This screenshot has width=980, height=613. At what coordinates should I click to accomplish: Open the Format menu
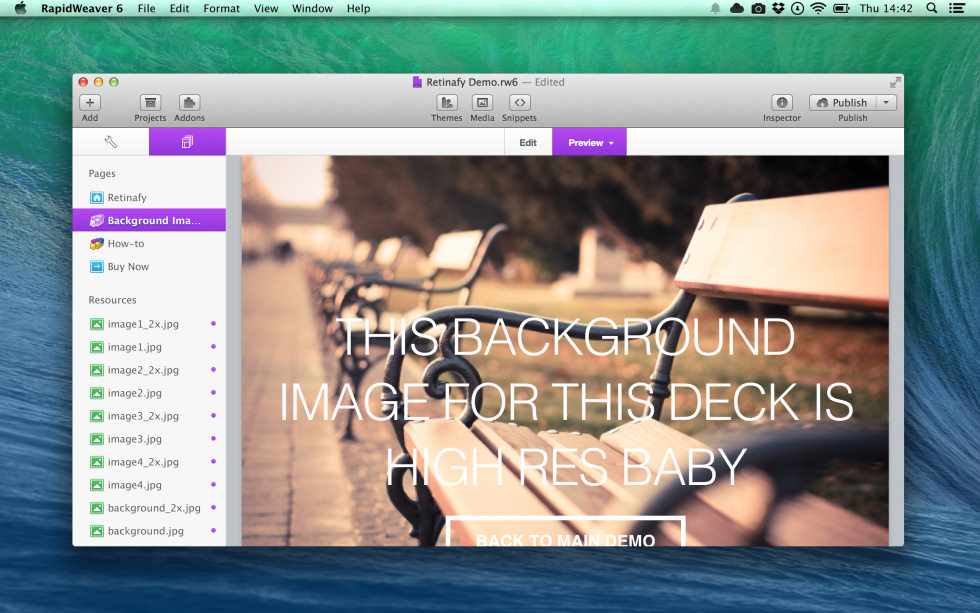tap(221, 8)
